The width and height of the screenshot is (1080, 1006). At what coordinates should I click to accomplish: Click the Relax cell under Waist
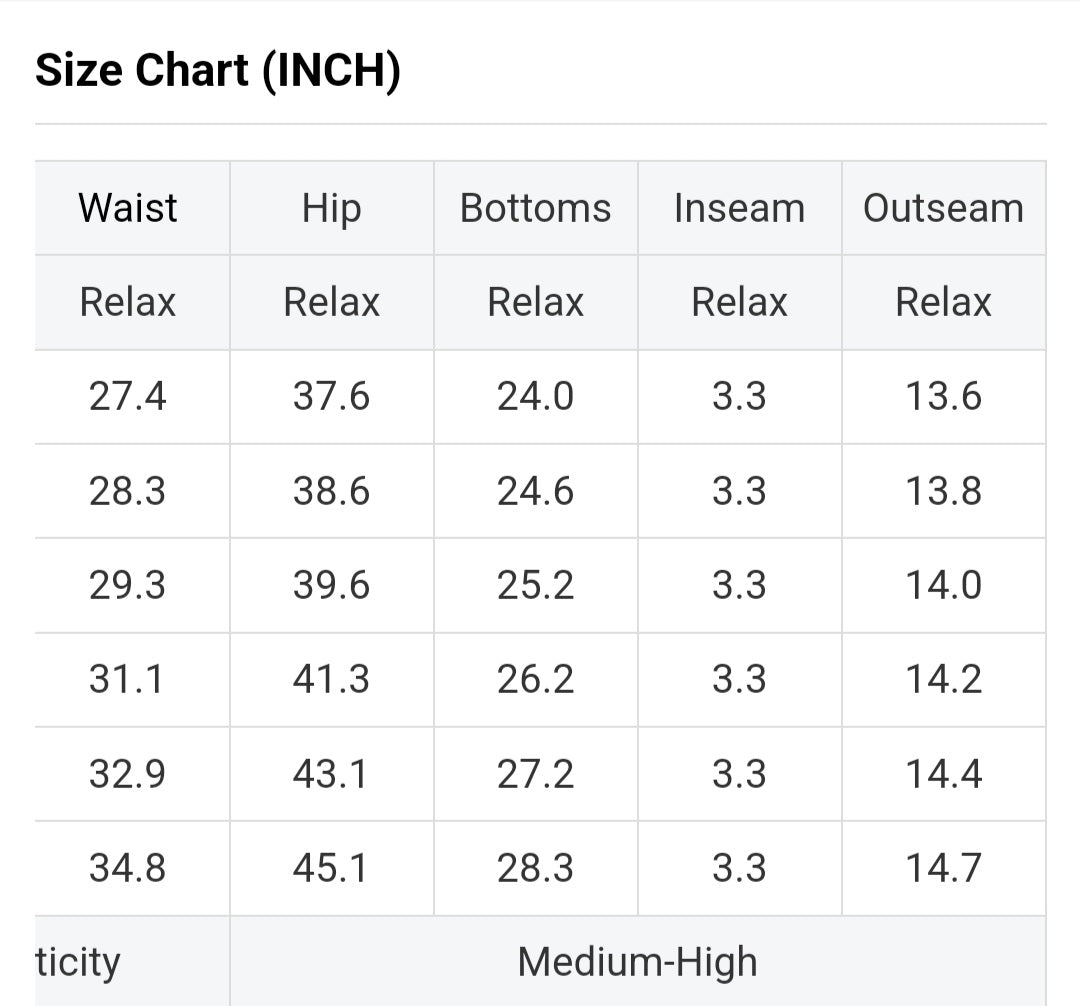[x=128, y=302]
